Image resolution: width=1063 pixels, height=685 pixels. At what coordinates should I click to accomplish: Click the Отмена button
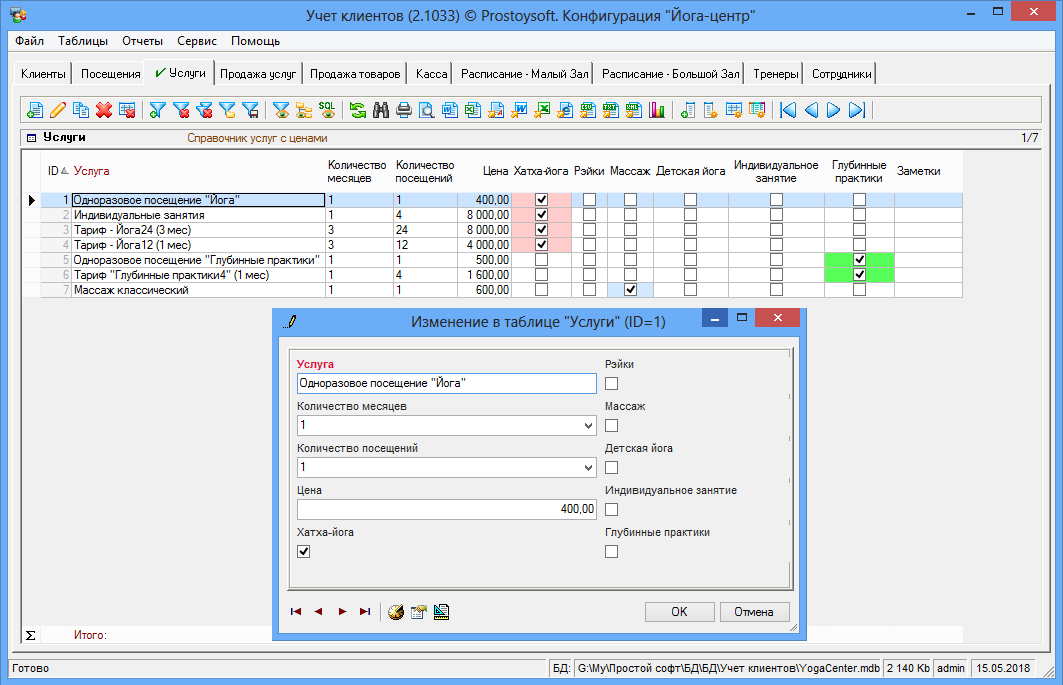point(754,612)
